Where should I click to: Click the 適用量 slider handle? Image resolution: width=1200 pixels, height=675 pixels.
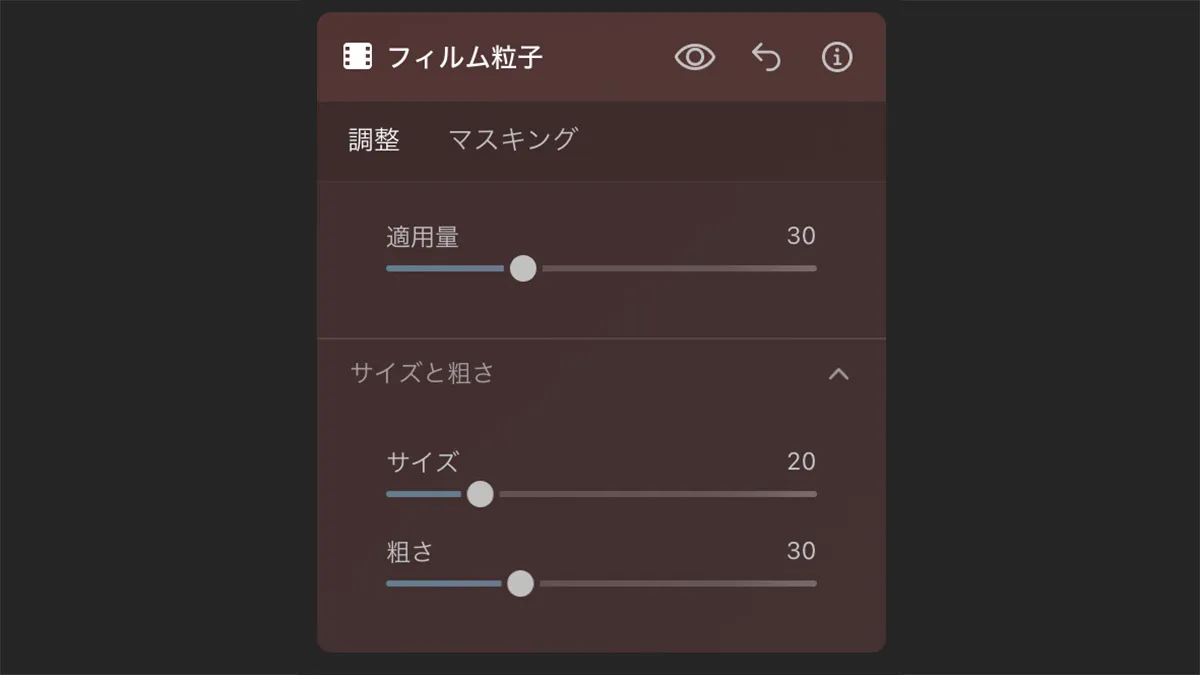[523, 268]
